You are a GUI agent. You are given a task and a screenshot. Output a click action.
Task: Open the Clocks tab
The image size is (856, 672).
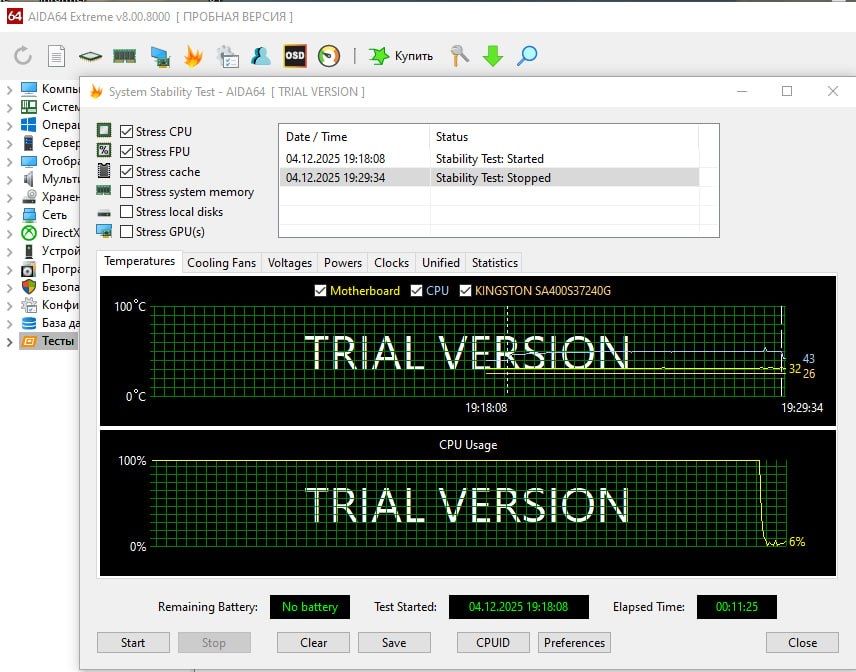pyautogui.click(x=391, y=263)
